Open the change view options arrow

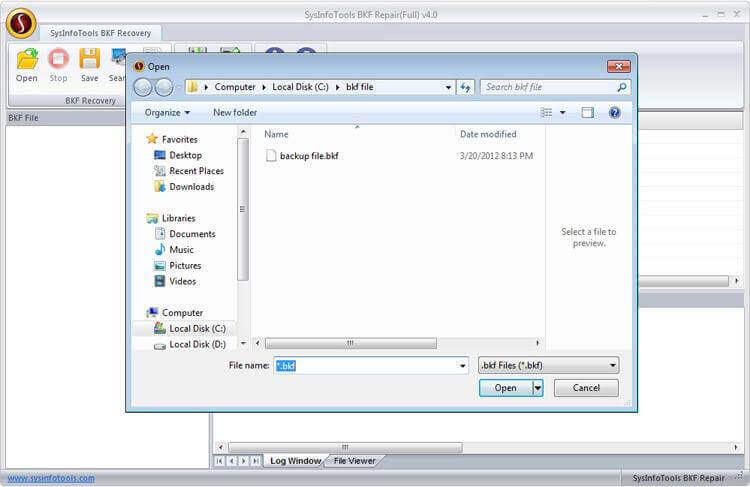pos(563,113)
